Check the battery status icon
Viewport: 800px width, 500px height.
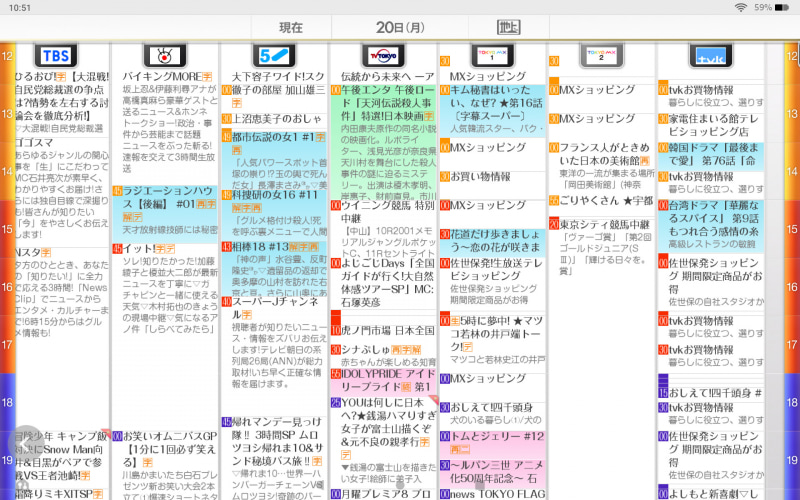[782, 8]
